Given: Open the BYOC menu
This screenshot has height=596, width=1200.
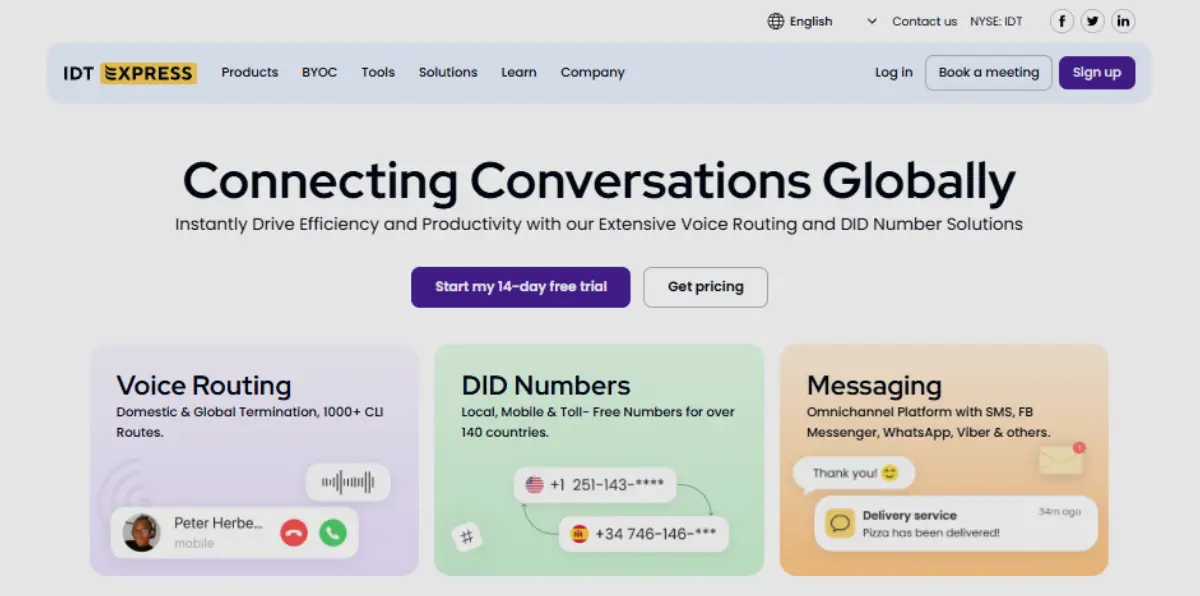Looking at the screenshot, I should (320, 72).
